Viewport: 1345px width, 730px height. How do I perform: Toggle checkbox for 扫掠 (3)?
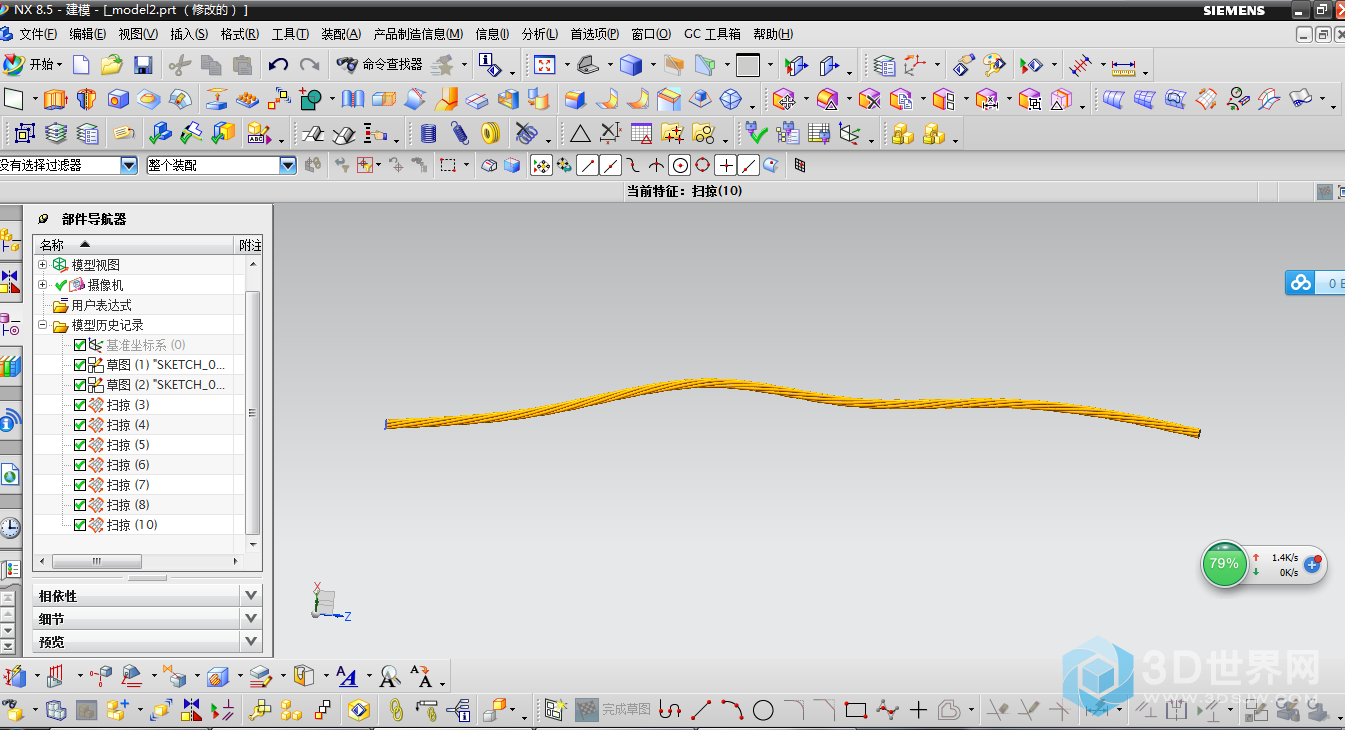point(80,405)
